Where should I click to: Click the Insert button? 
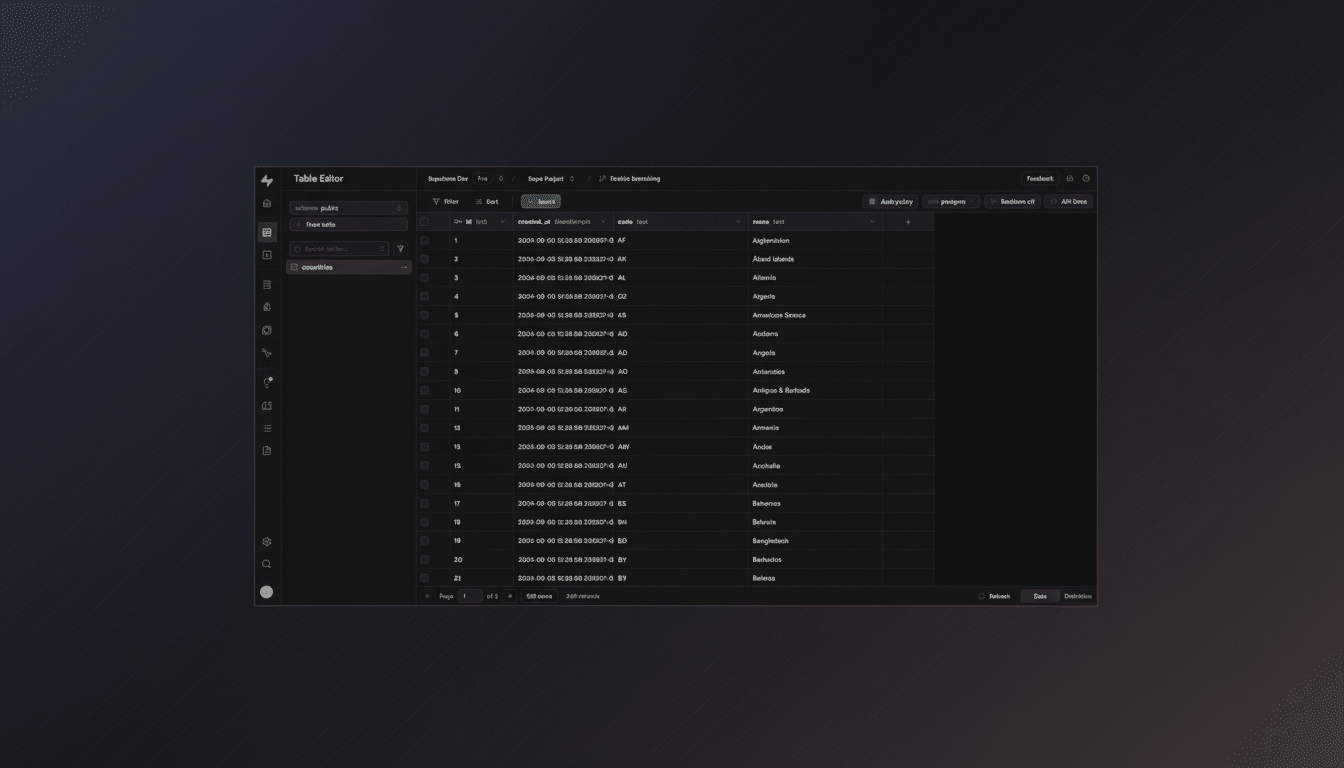(541, 201)
